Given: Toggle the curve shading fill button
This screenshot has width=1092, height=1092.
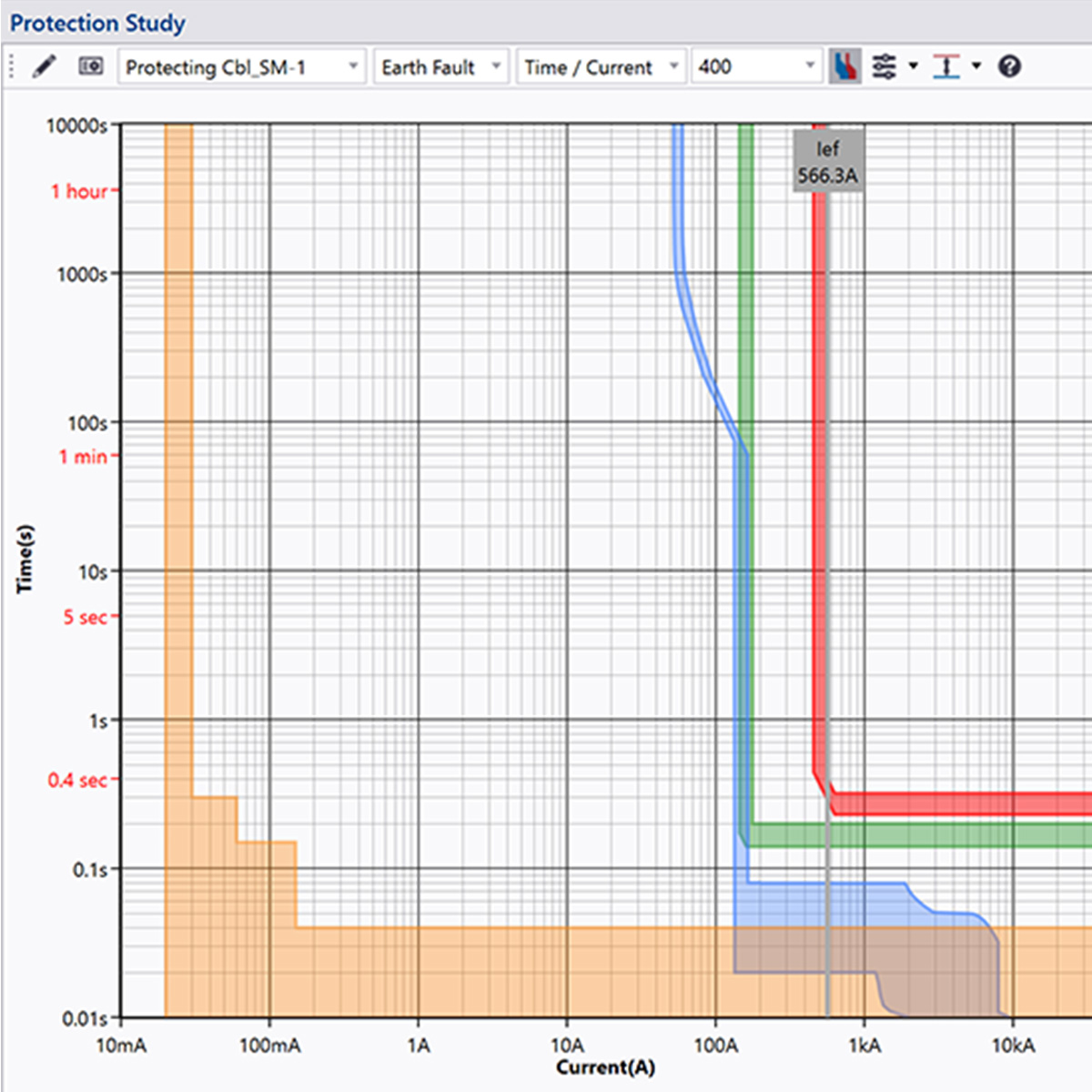Looking at the screenshot, I should tap(845, 66).
